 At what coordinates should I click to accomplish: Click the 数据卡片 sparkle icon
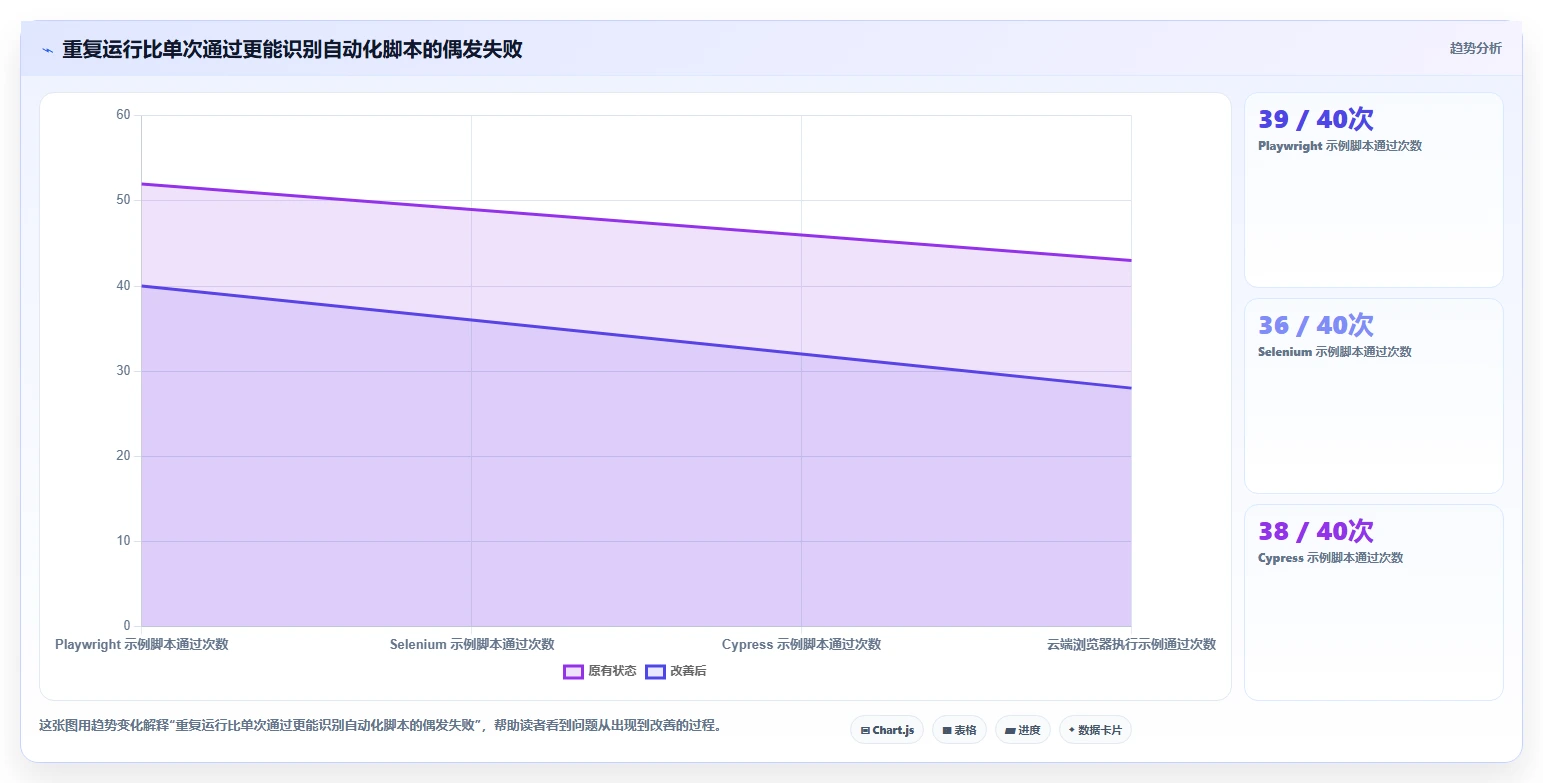pos(1072,730)
